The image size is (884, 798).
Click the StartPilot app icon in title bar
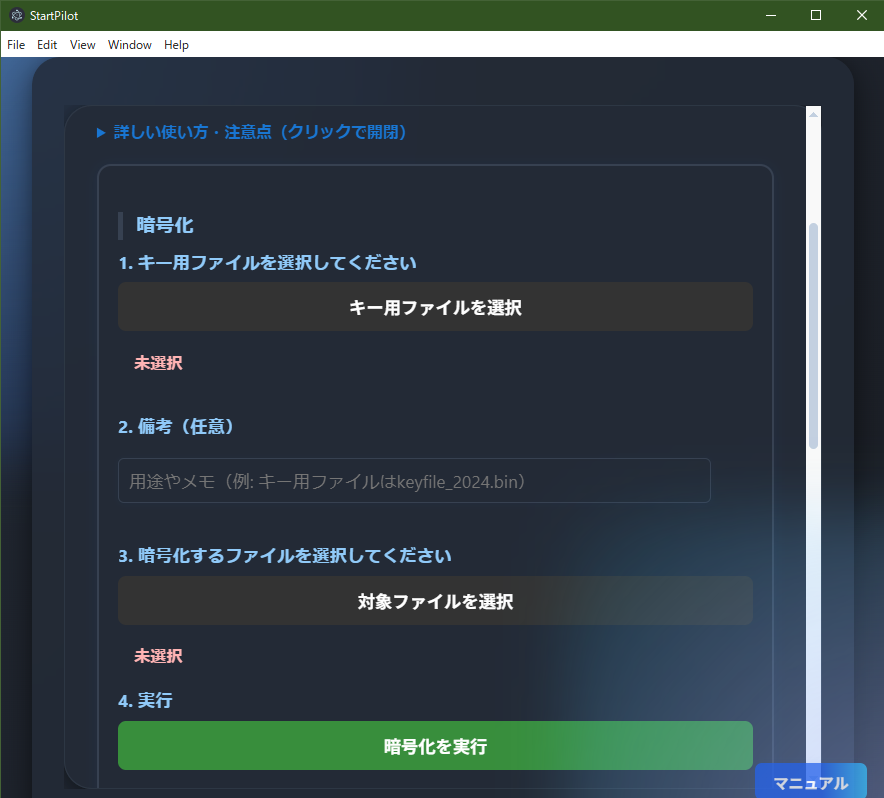[15, 15]
